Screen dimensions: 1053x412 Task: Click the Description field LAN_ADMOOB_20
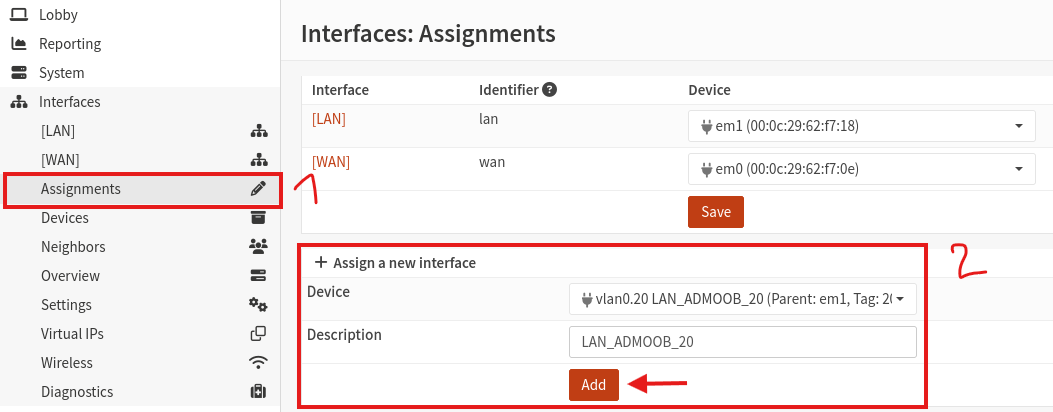743,342
